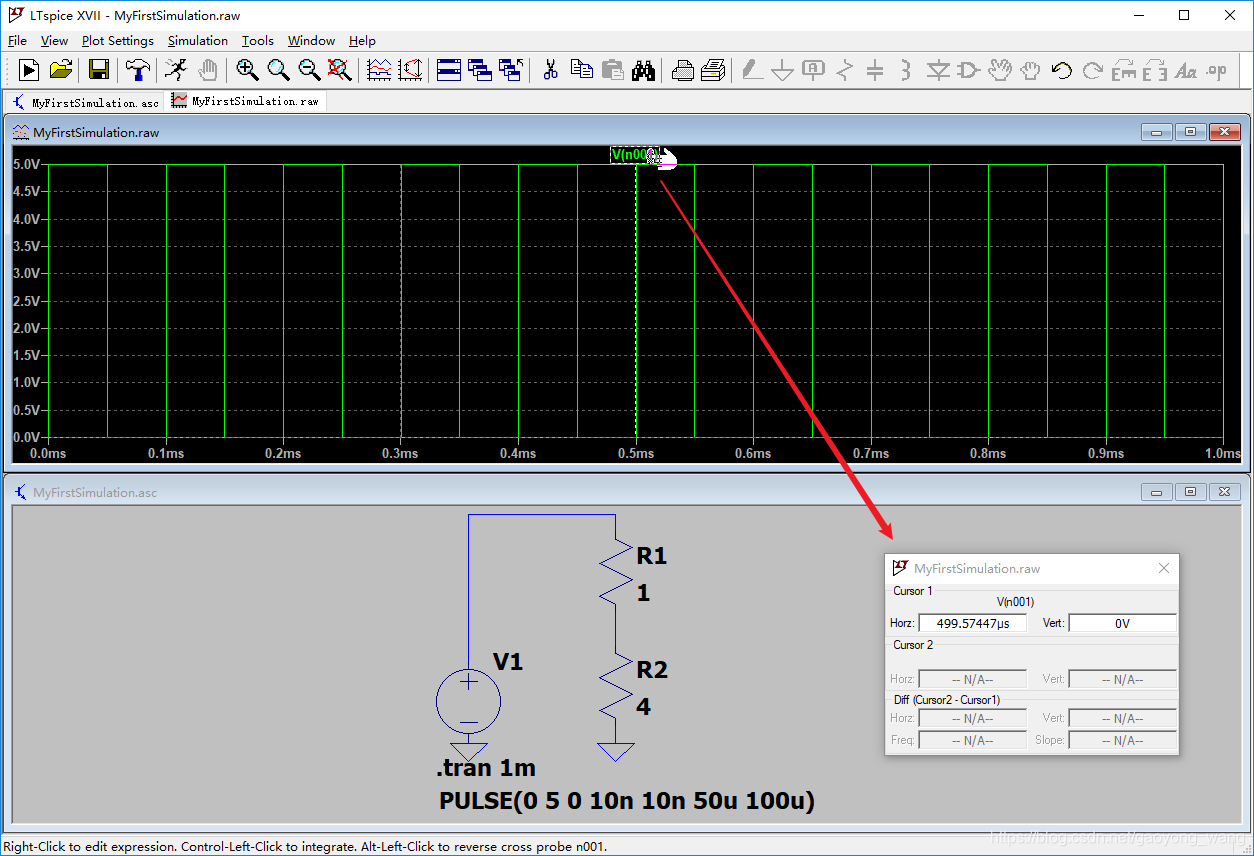Click the 5.0V vertical axis label

pyautogui.click(x=25, y=164)
